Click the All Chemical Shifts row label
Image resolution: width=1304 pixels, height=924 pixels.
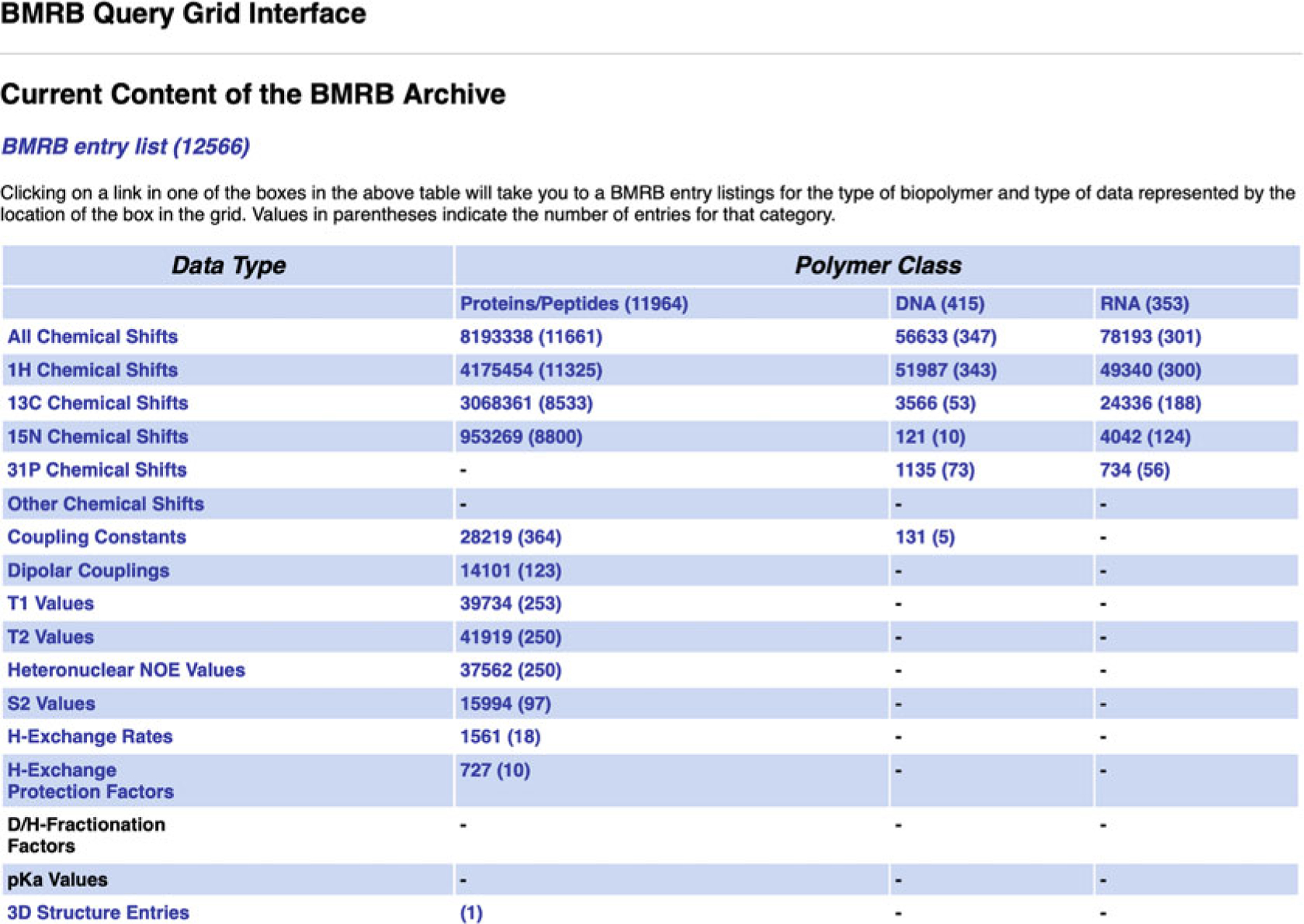[x=93, y=337]
